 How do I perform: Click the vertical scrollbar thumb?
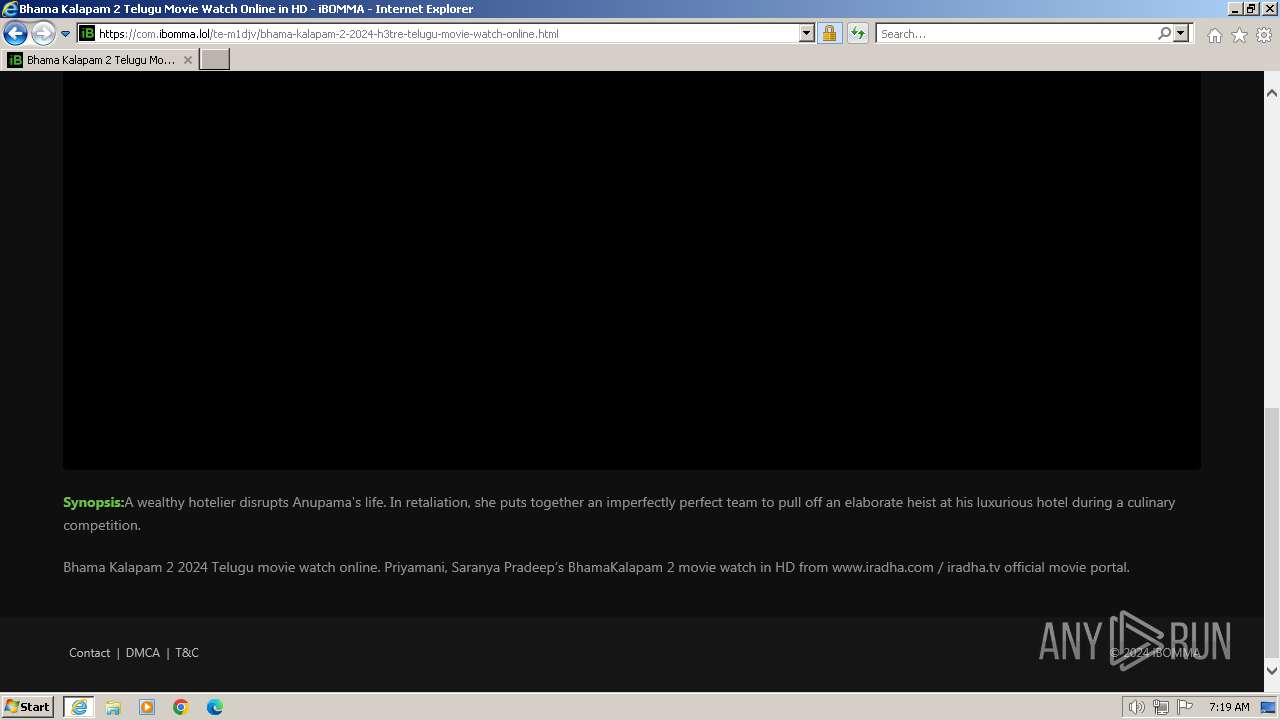click(1272, 532)
